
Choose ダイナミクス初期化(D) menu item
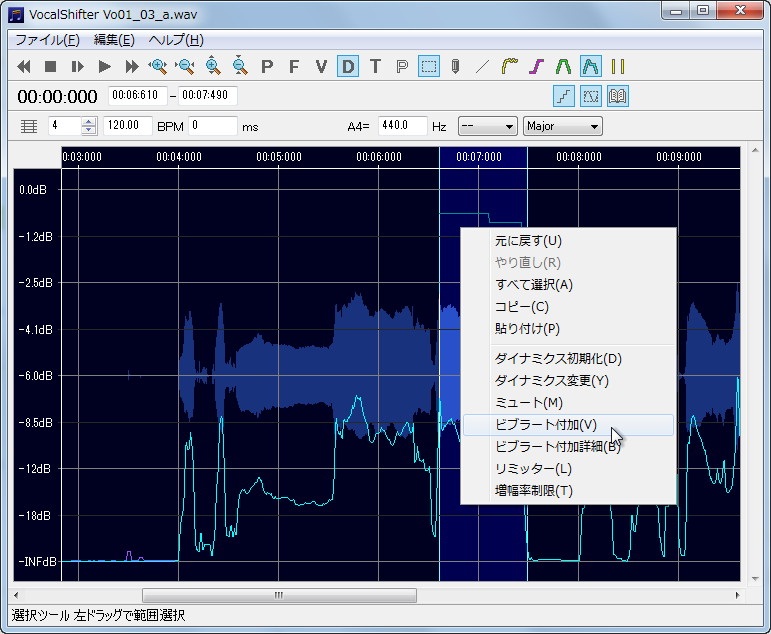coord(568,359)
